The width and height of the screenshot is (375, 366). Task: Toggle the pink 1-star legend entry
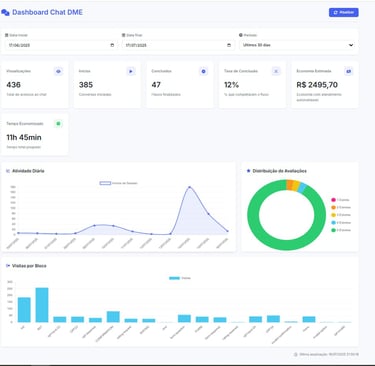[x=340, y=200]
